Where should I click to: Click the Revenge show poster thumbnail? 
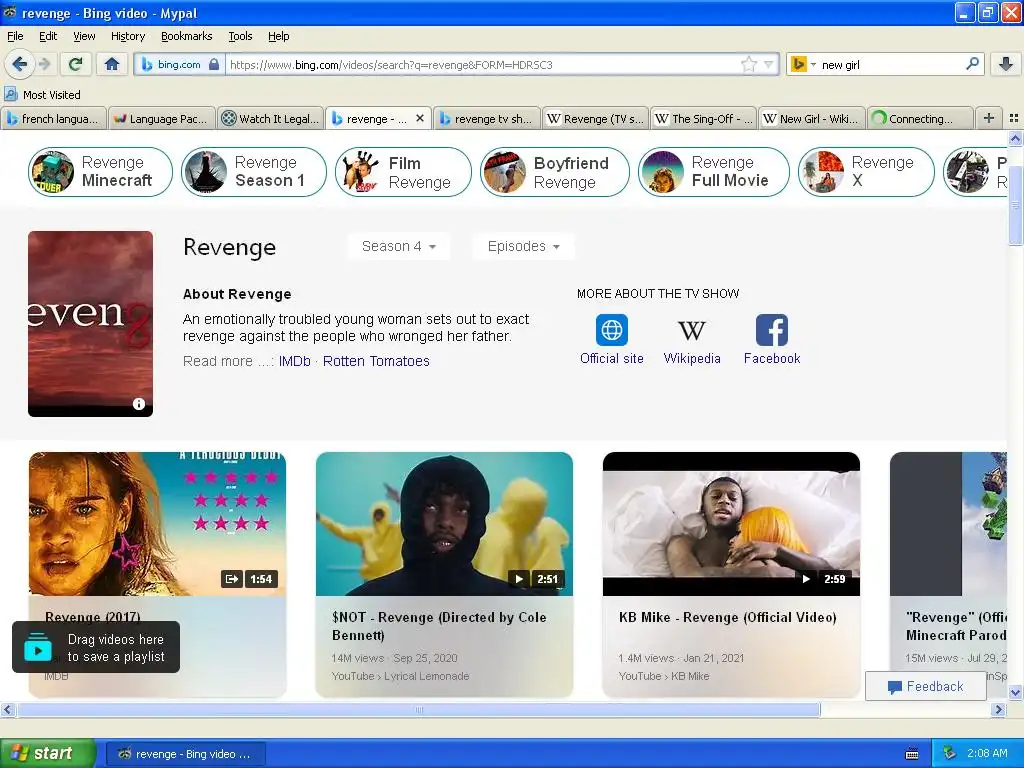coord(90,323)
